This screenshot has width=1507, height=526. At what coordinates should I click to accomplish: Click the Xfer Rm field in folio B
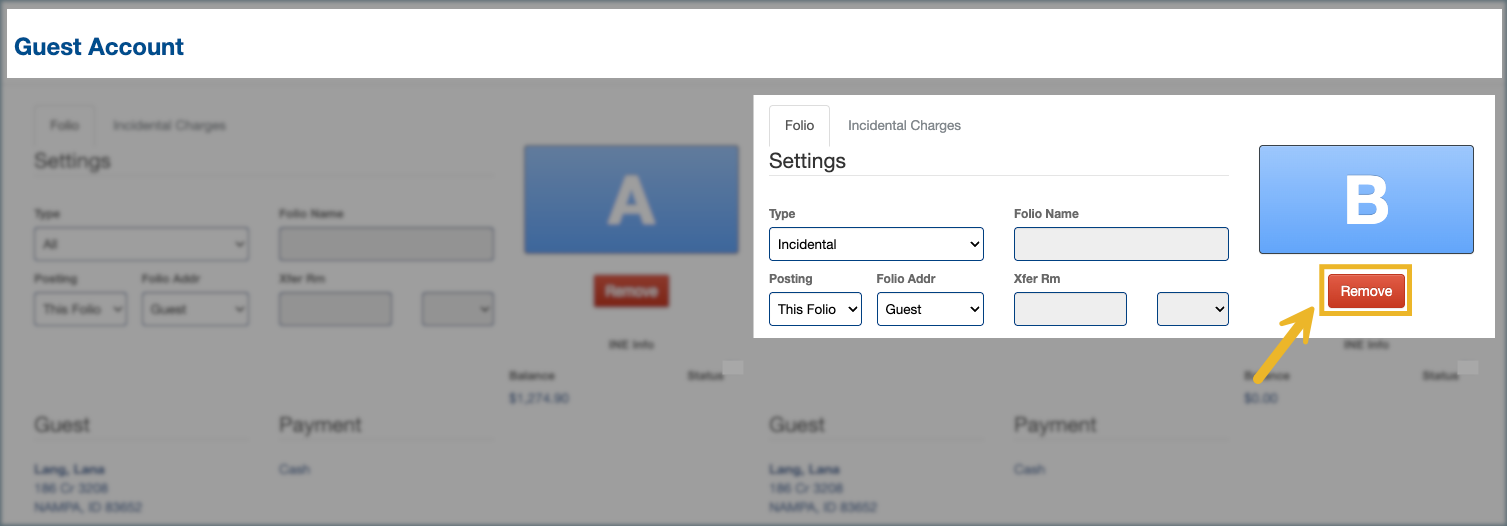pyautogui.click(x=1070, y=309)
